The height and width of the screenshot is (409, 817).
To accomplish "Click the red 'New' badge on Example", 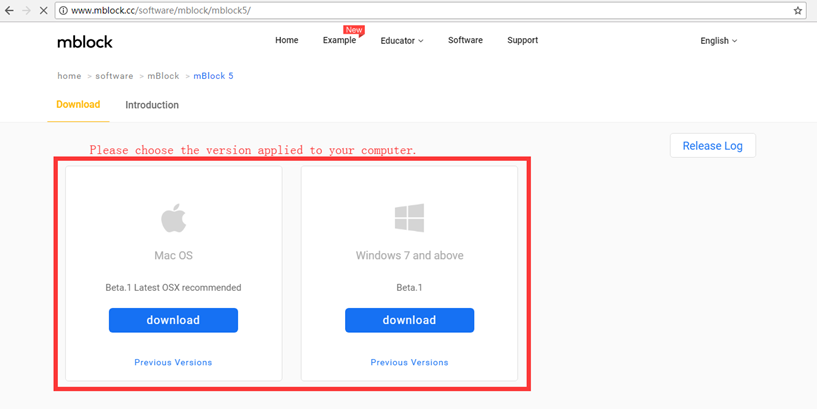I will pos(354,30).
